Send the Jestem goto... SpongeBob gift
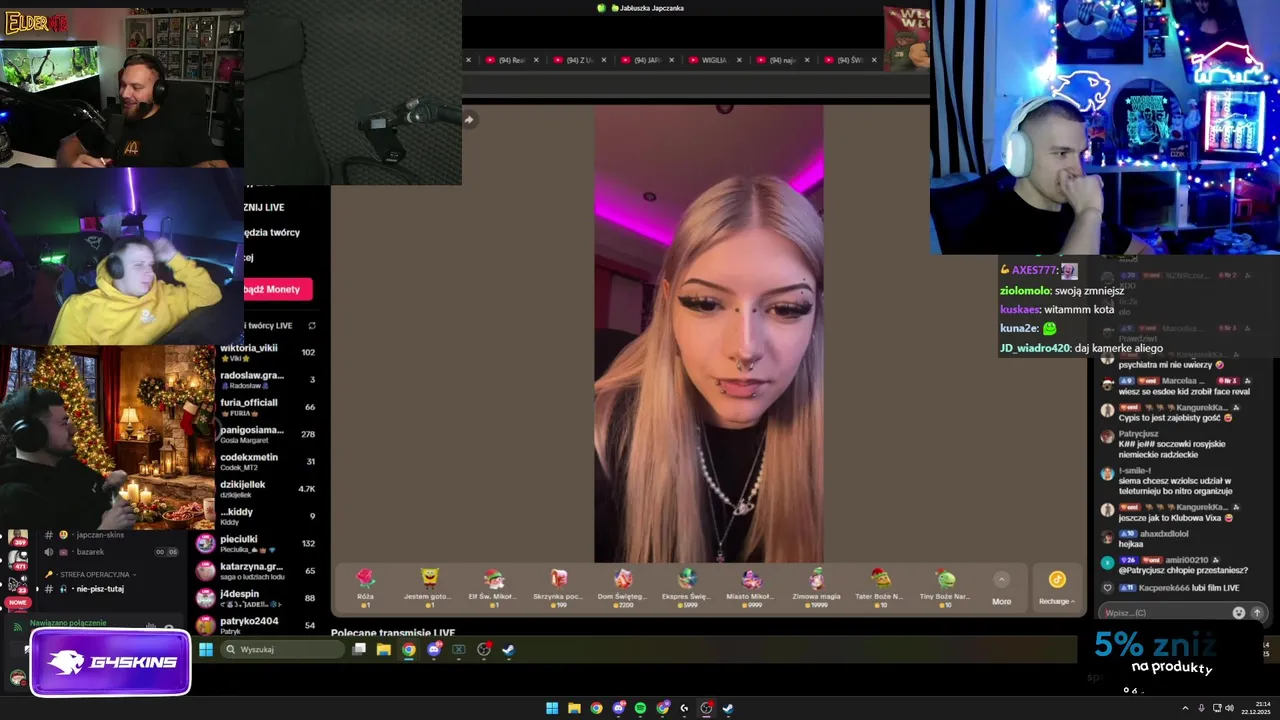The width and height of the screenshot is (1280, 720). (429, 587)
